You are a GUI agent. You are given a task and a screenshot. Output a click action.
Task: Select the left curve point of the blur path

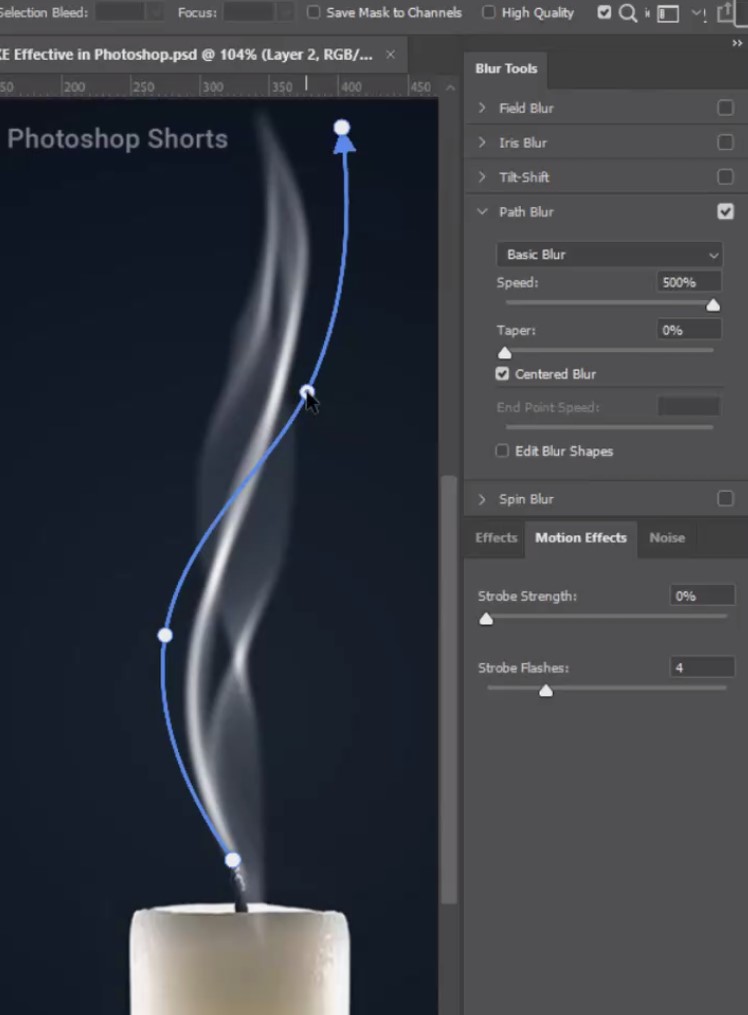pos(165,635)
